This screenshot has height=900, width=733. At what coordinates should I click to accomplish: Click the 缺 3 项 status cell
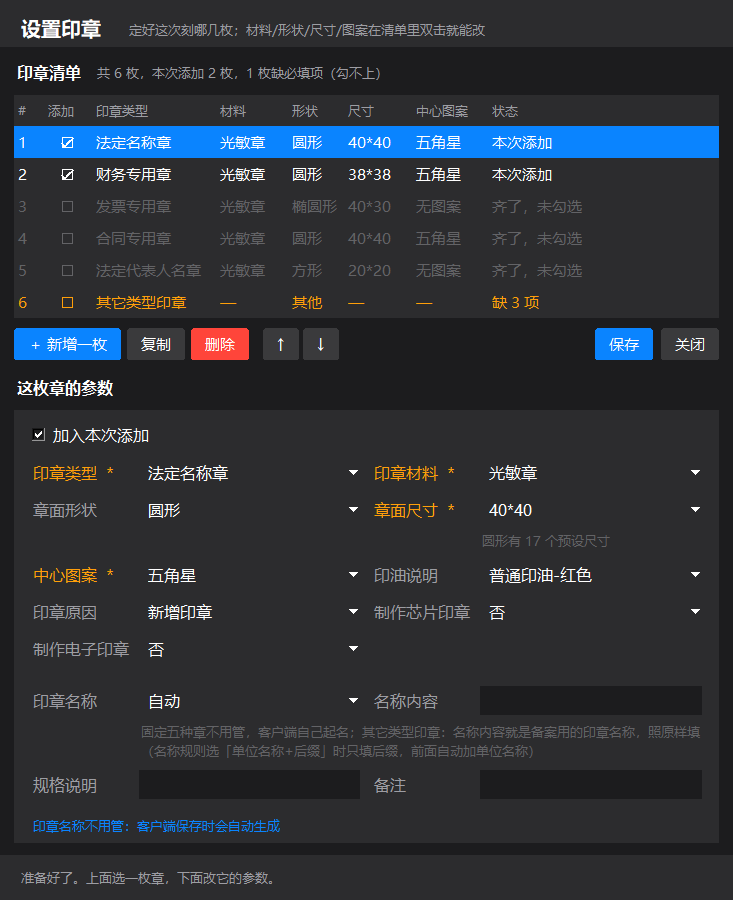pos(515,302)
